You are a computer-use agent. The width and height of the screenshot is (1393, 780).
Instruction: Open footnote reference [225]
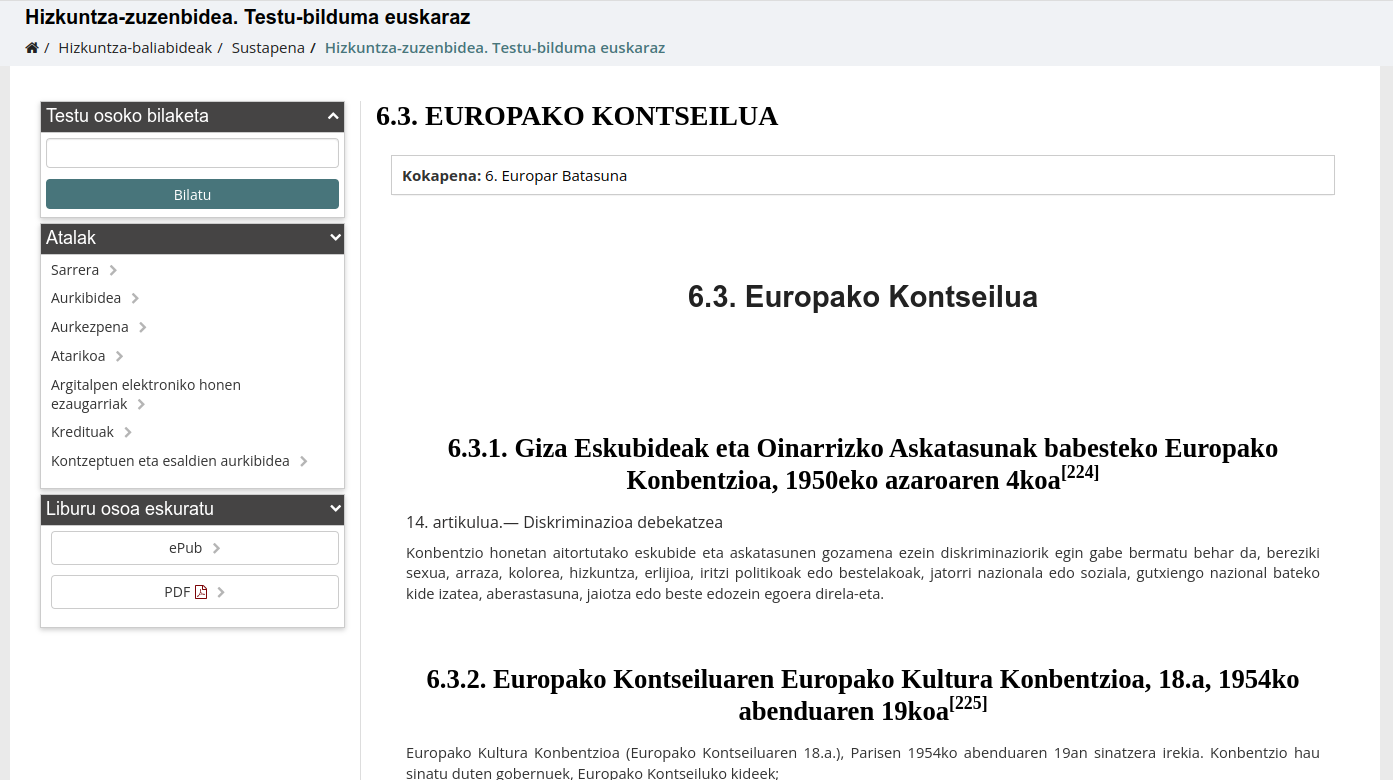(x=968, y=703)
